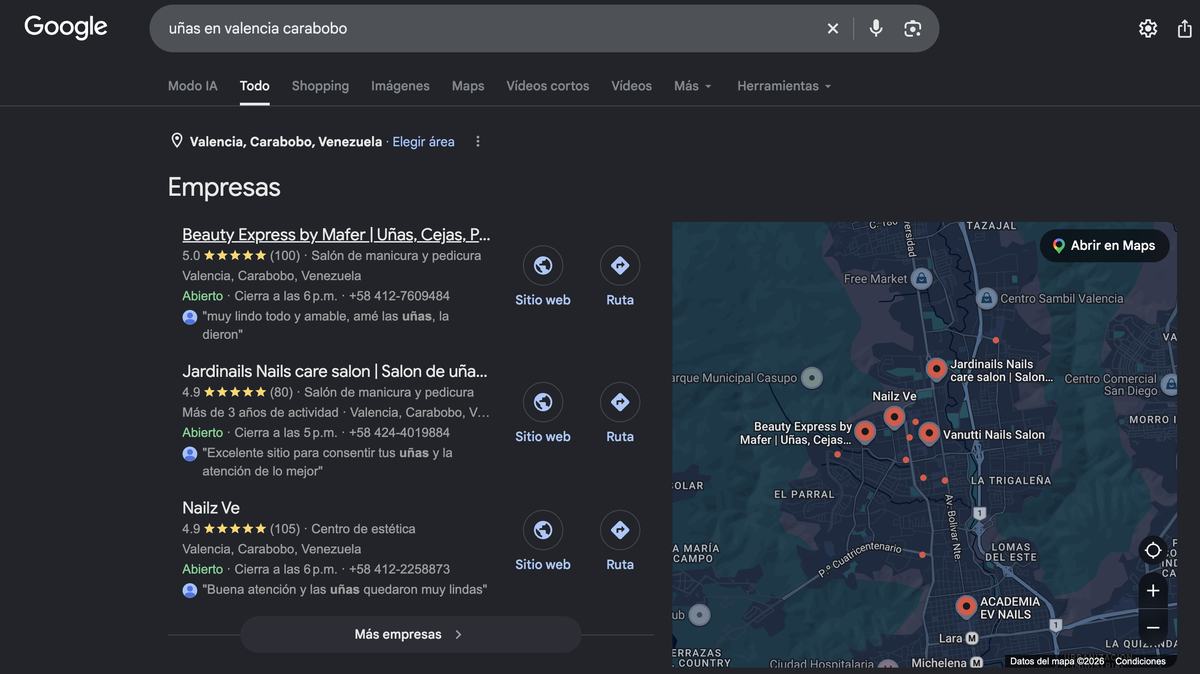Zoom out on the map
Image resolution: width=1200 pixels, height=674 pixels.
click(x=1153, y=628)
